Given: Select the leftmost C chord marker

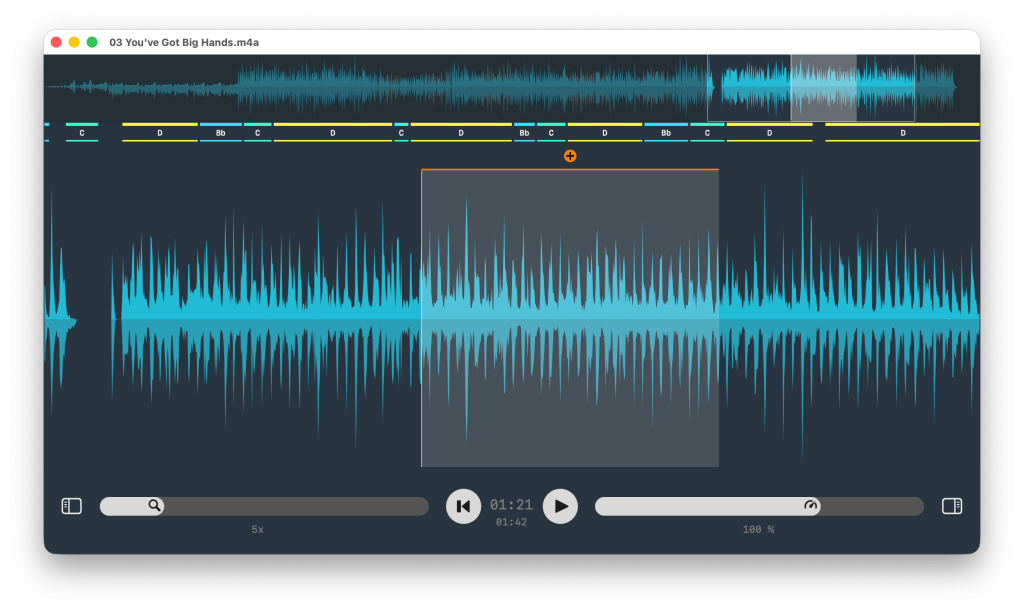Looking at the screenshot, I should (x=80, y=131).
